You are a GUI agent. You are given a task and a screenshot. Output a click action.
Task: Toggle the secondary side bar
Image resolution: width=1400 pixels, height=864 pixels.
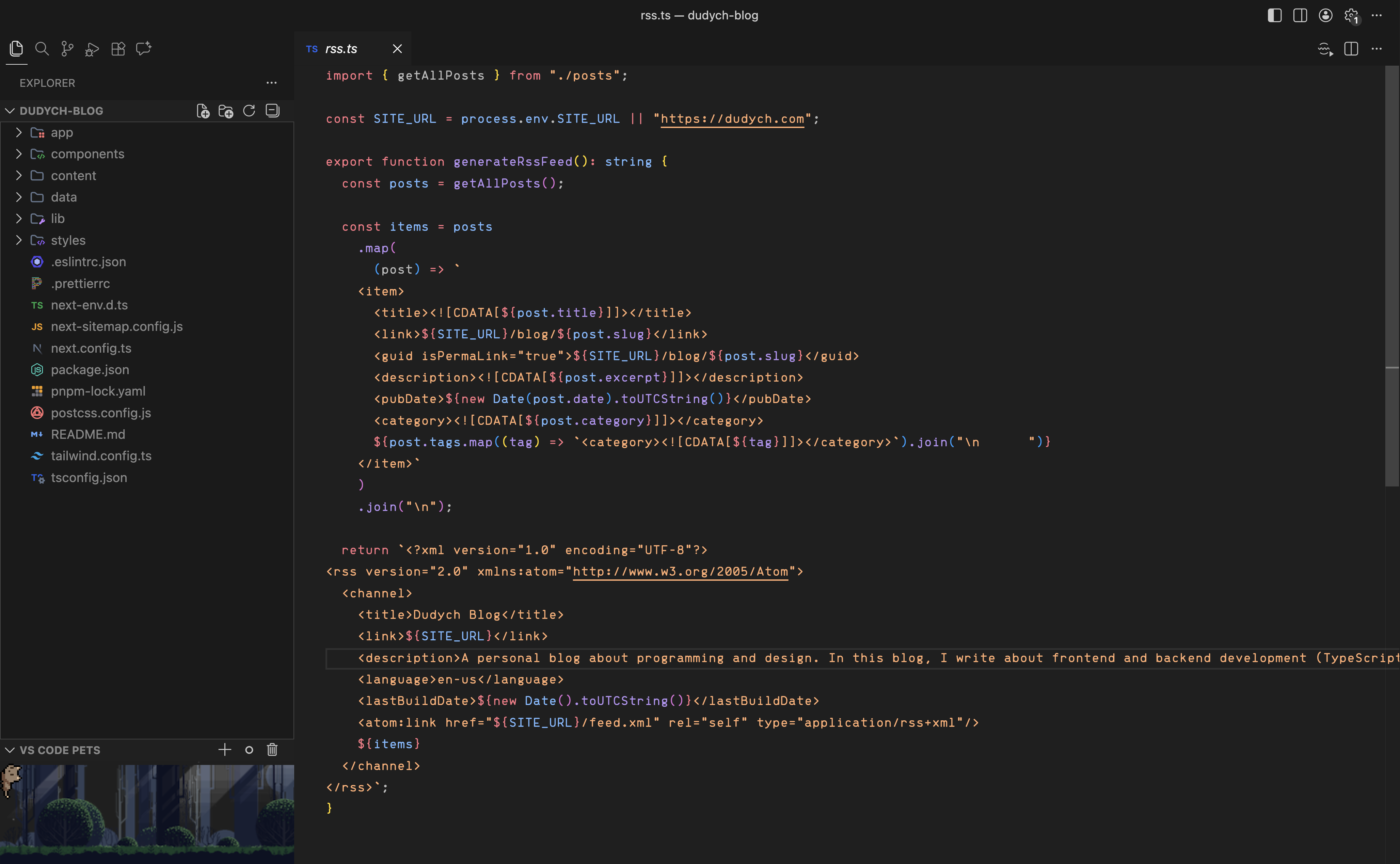click(x=1300, y=15)
